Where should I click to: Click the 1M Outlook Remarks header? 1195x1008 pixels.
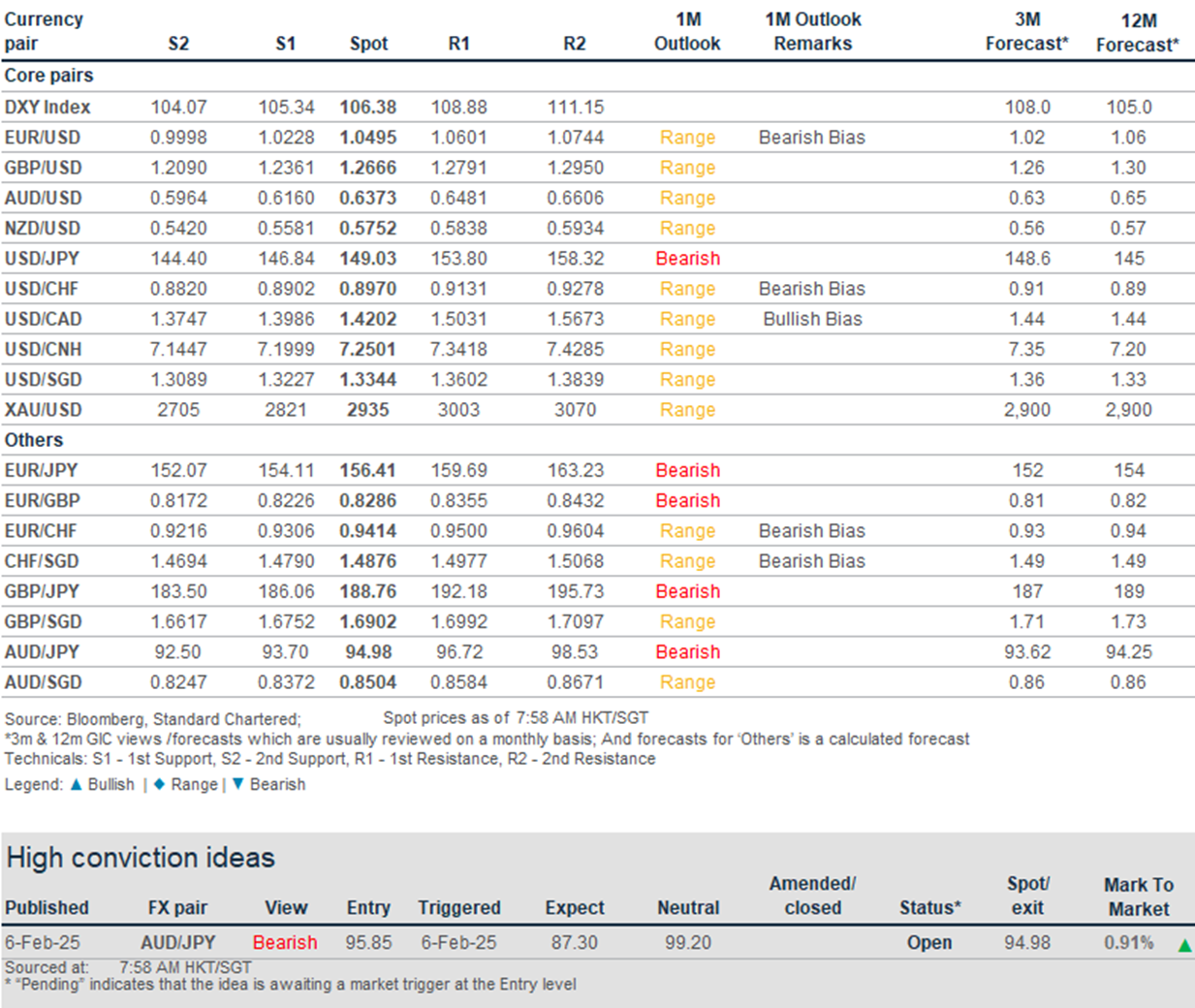[x=812, y=32]
